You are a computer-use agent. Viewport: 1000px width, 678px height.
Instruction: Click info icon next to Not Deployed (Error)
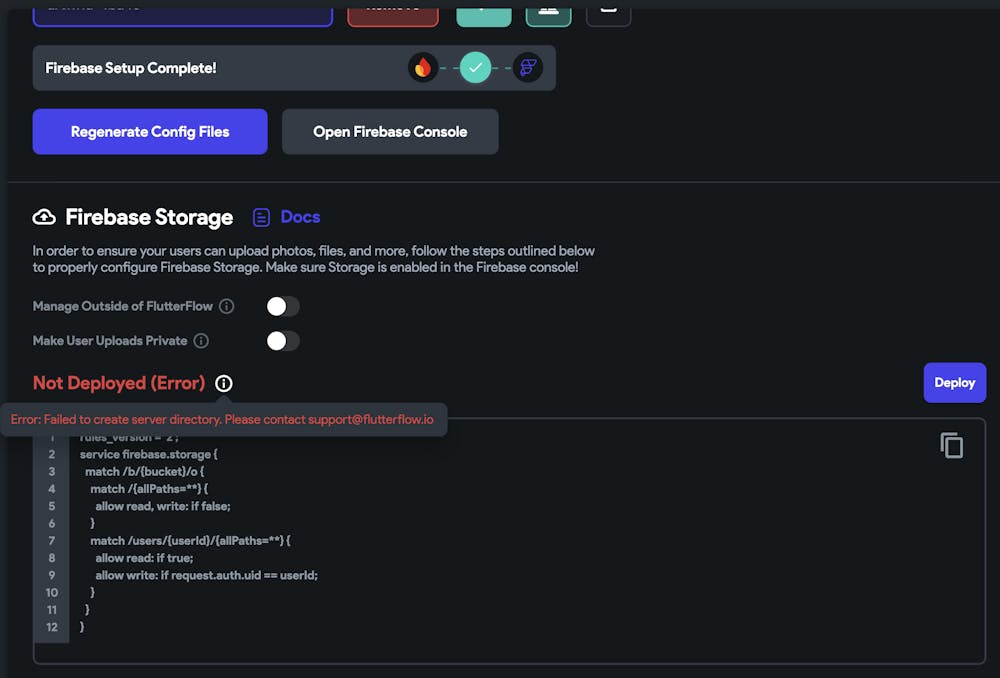224,383
